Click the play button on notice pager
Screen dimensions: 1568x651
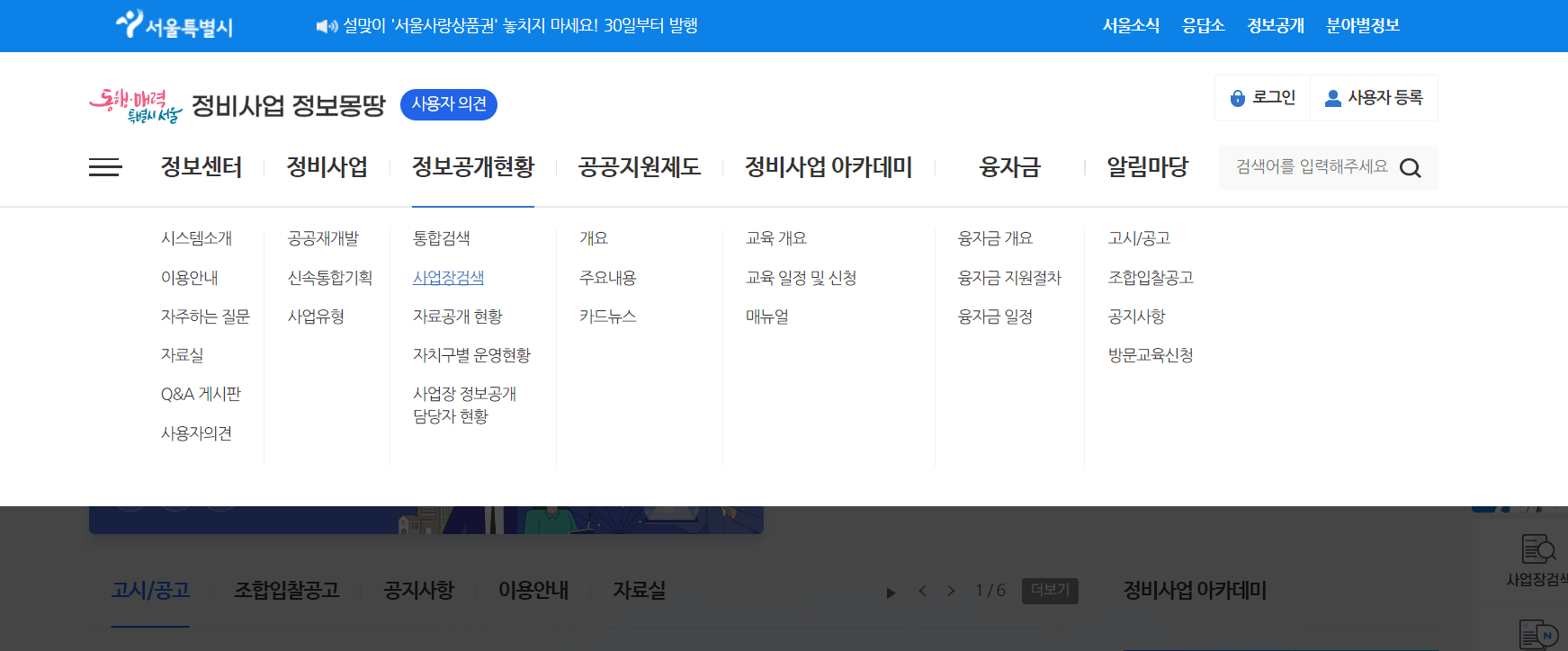pos(891,593)
